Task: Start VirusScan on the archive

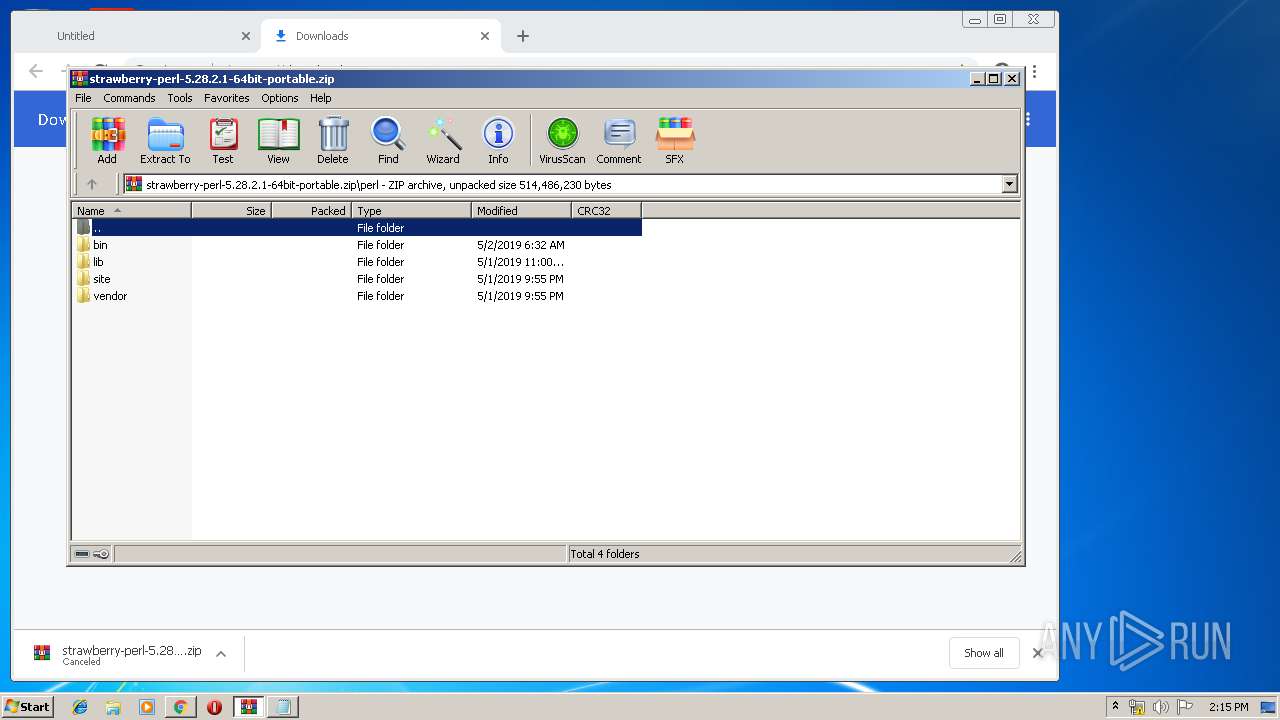Action: tap(562, 140)
